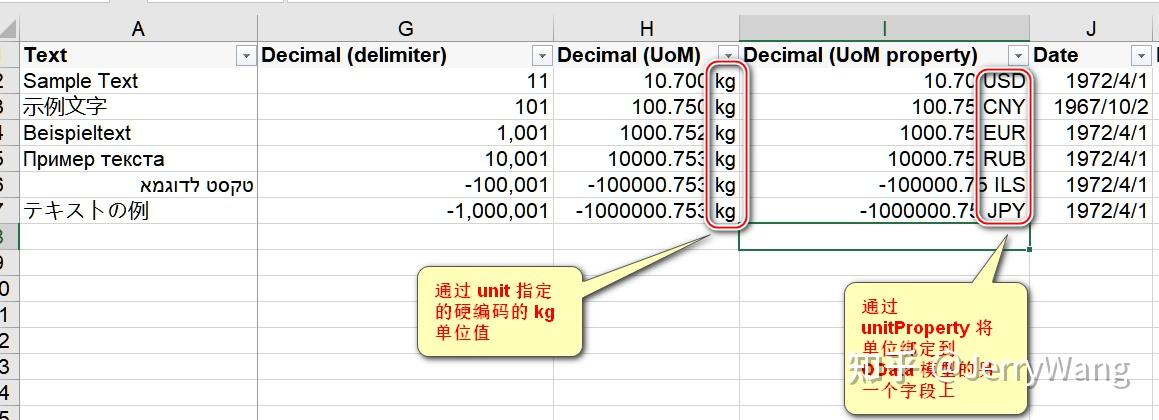Image resolution: width=1159 pixels, height=420 pixels.
Task: Select the '100.750 kg' cell
Action: [646, 107]
